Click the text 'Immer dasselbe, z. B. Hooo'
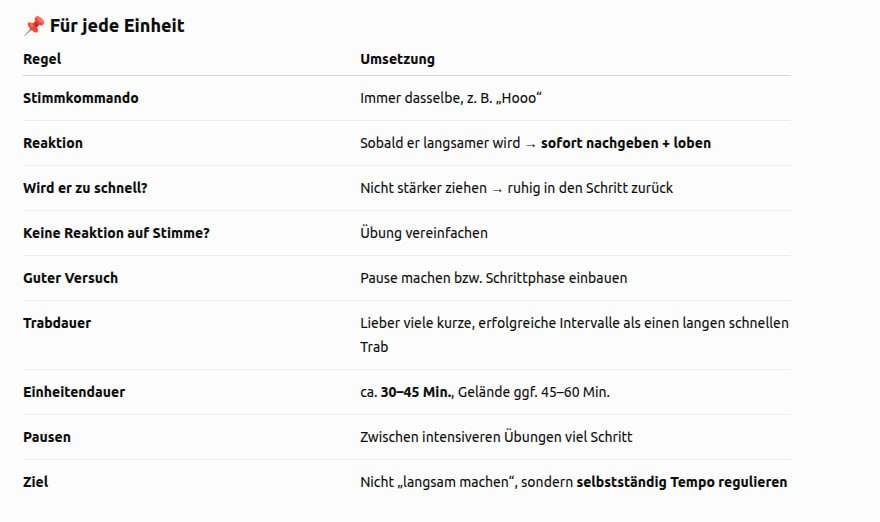Viewport: 880px width, 522px height. coord(451,98)
